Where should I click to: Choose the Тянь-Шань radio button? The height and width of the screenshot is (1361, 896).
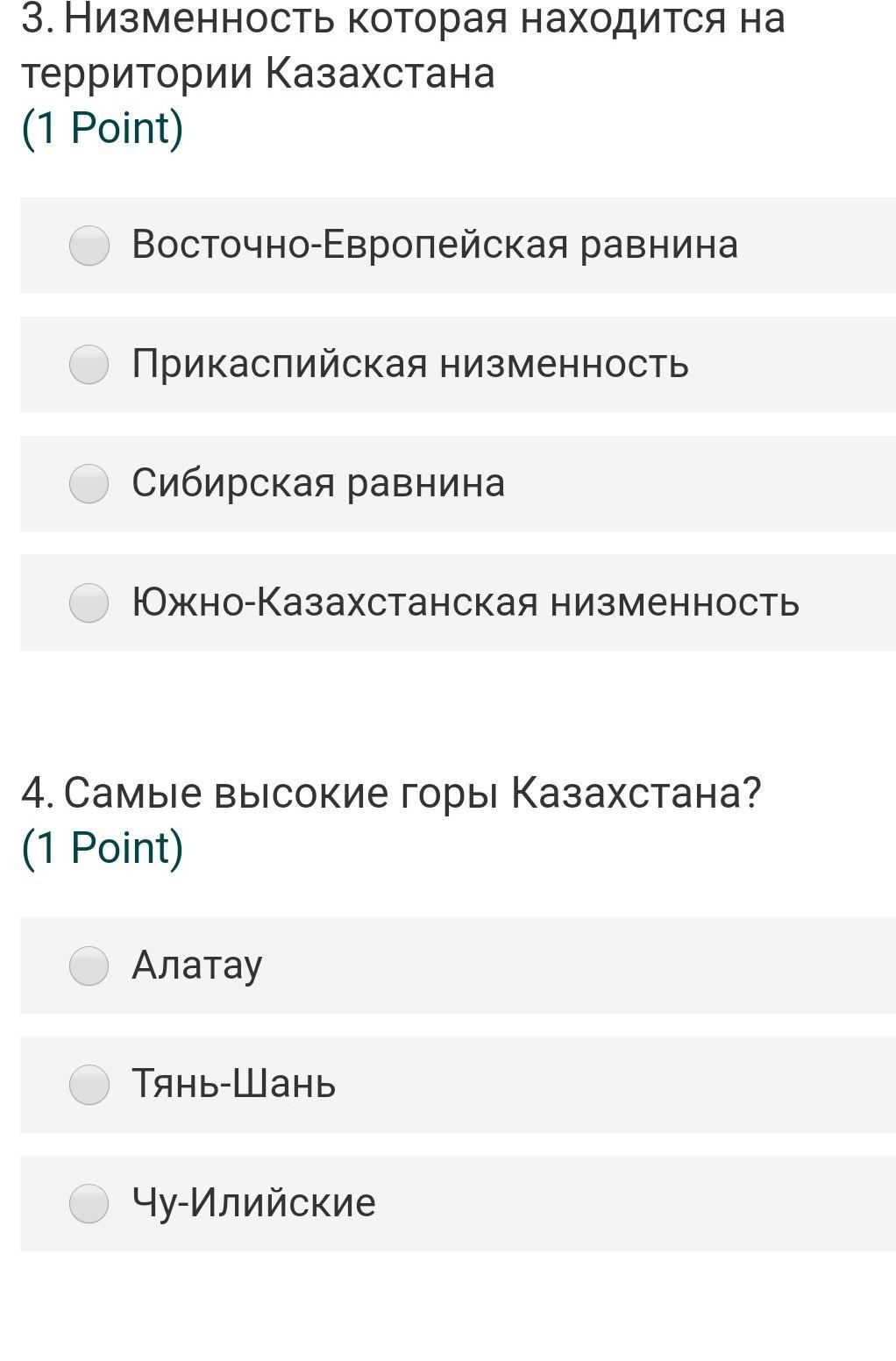(89, 1085)
